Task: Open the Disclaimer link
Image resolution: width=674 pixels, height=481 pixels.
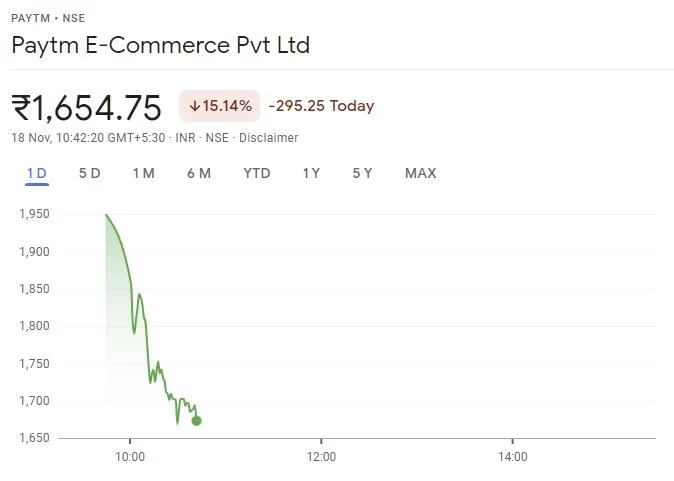Action: click(x=270, y=138)
